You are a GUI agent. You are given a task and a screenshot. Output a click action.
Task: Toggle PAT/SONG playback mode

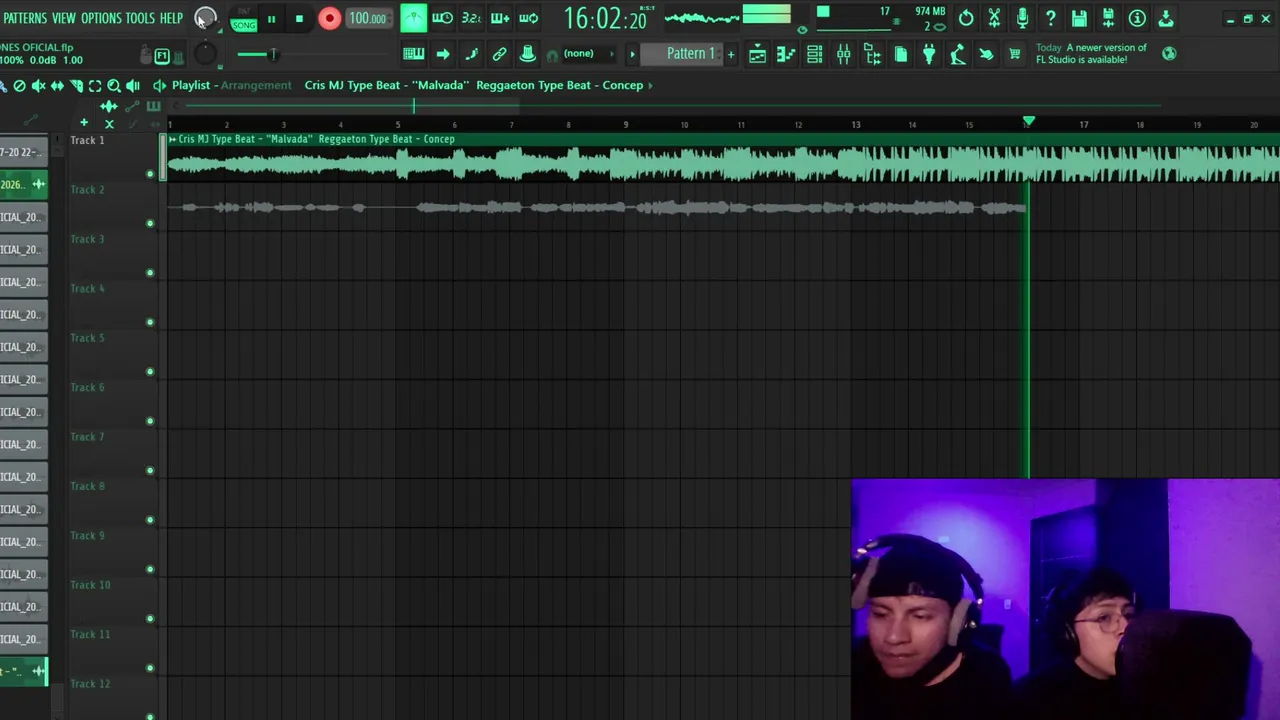tap(243, 19)
